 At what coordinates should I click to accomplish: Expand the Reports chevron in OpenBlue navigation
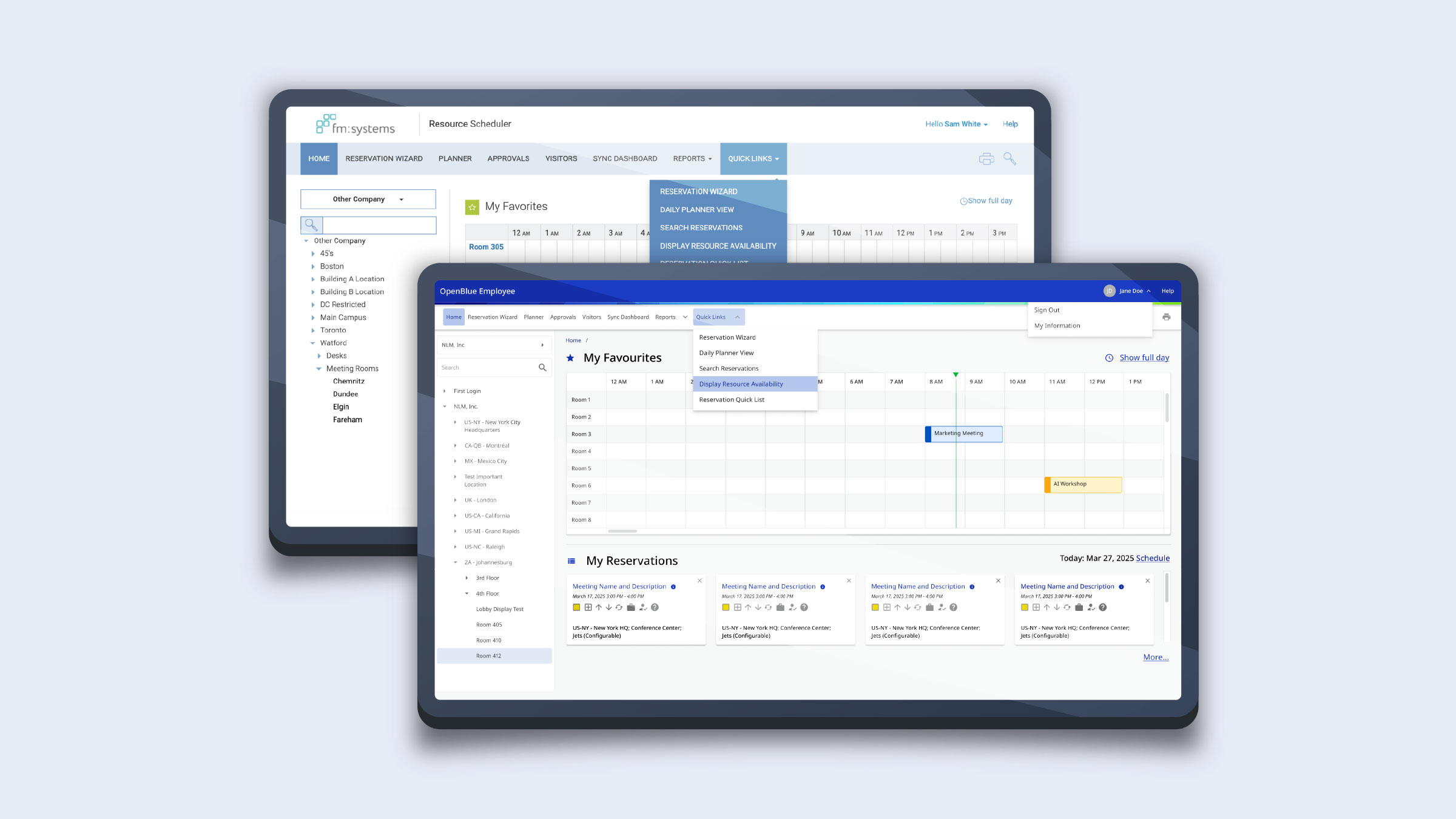(x=685, y=317)
